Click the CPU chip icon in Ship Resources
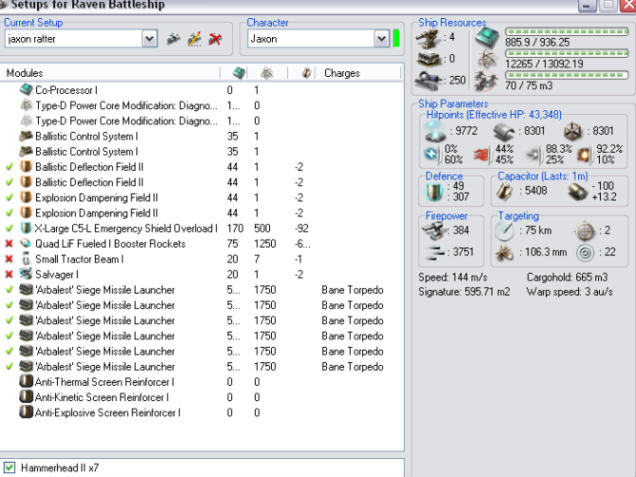The width and height of the screenshot is (636, 477). tap(487, 37)
